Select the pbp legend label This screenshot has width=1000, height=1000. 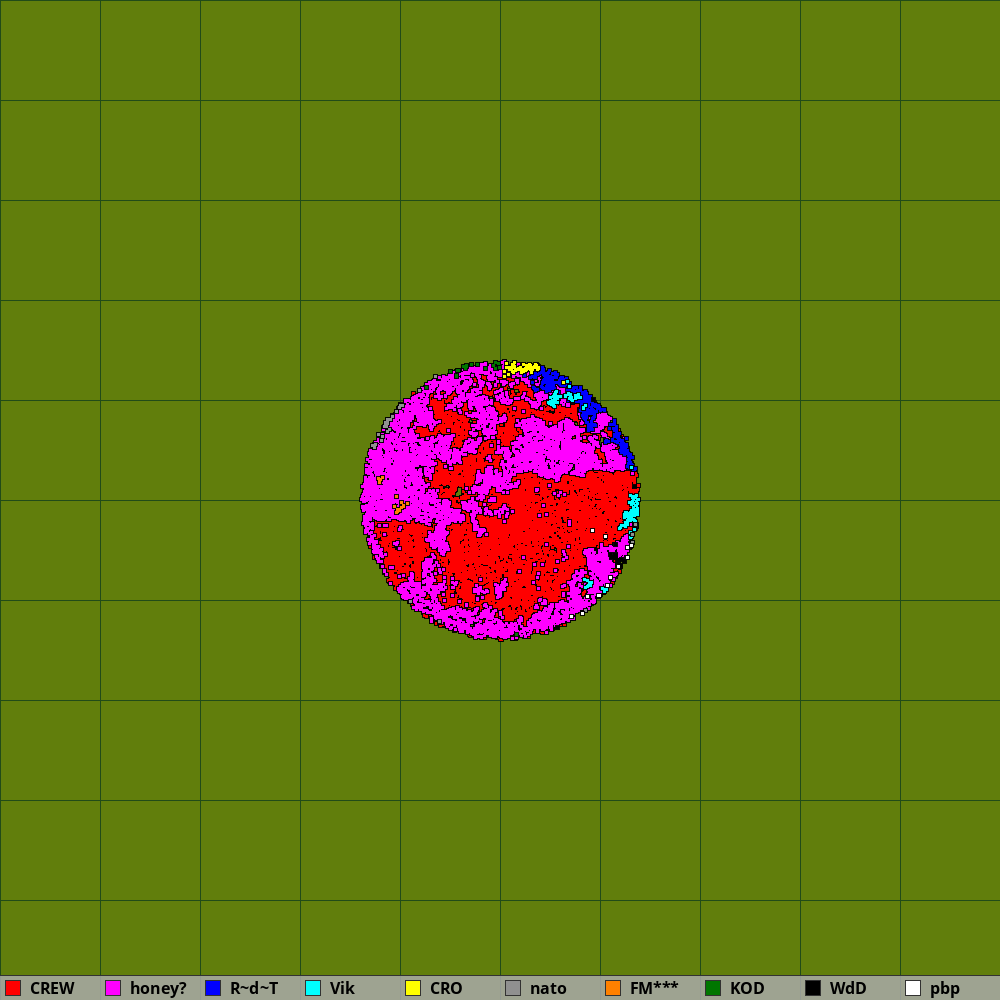coord(945,989)
